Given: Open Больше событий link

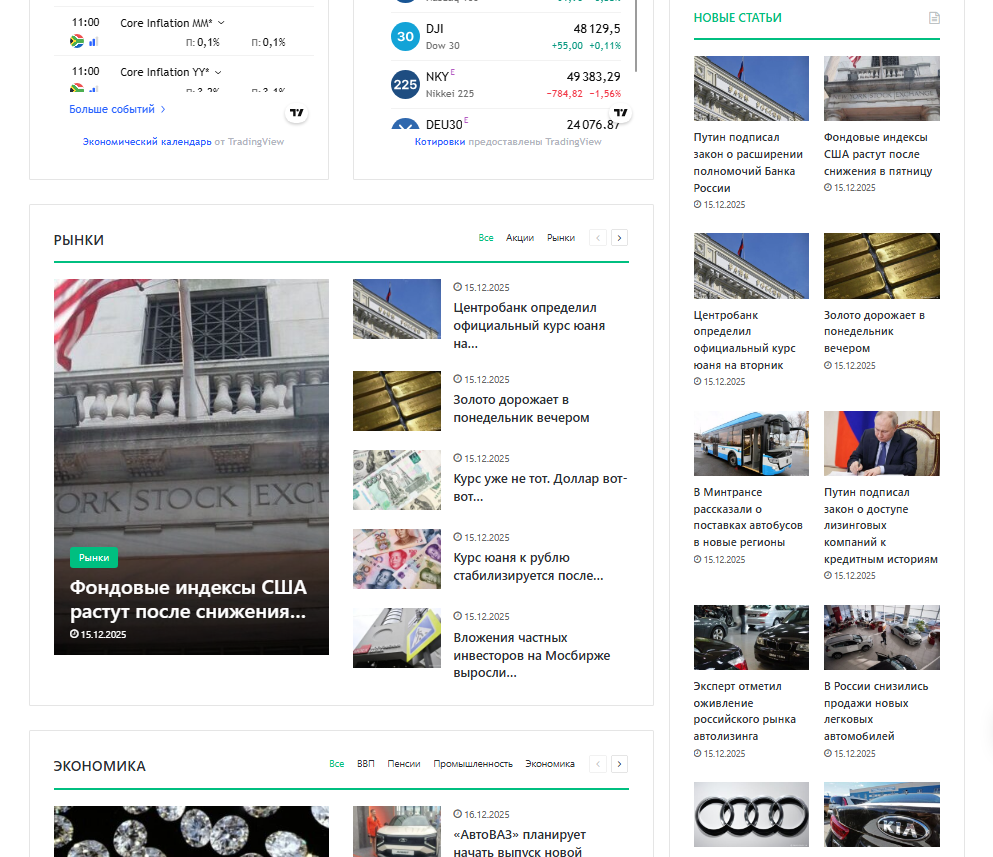Looking at the screenshot, I should [117, 110].
